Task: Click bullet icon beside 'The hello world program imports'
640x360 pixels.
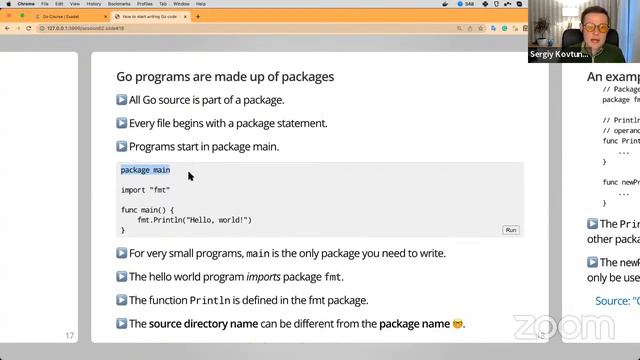Action: click(122, 276)
